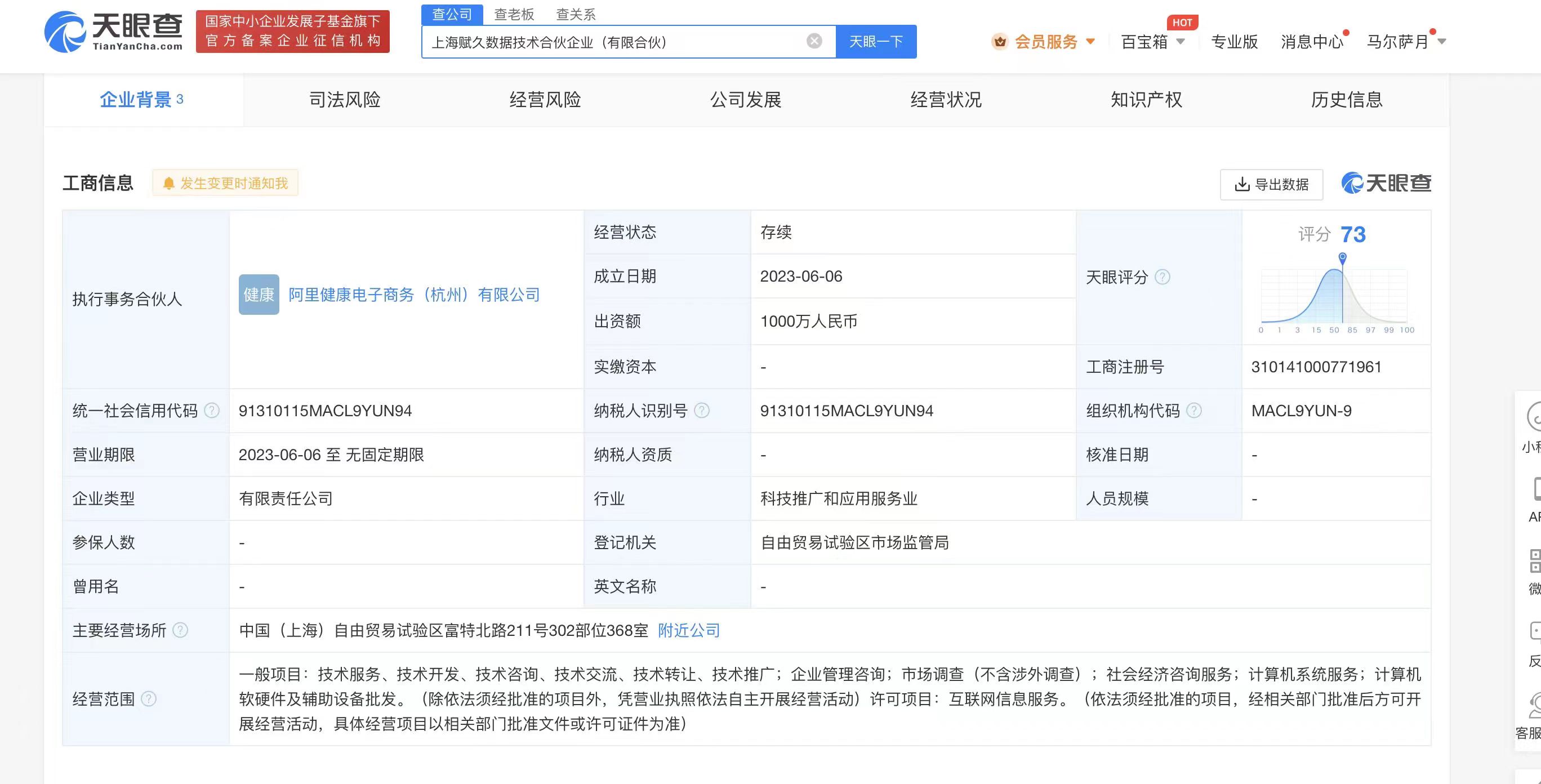Click help icon beside 经营范围
This screenshot has height=784, width=1541.
coord(148,698)
